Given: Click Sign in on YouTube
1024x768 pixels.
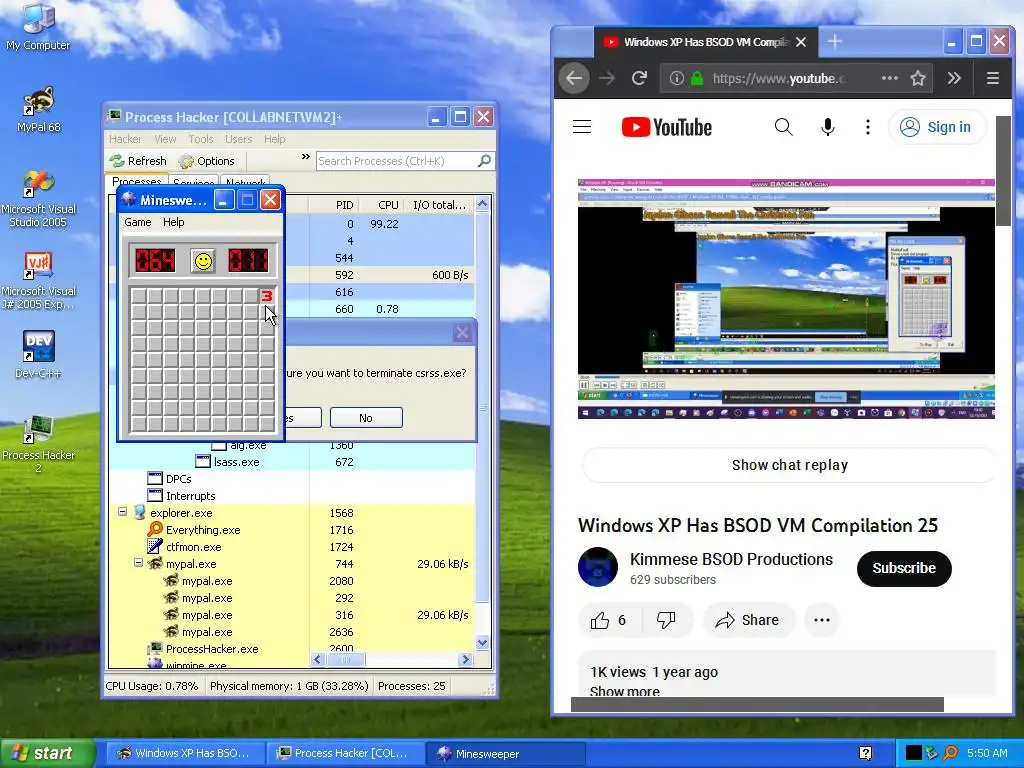Looking at the screenshot, I should point(936,127).
